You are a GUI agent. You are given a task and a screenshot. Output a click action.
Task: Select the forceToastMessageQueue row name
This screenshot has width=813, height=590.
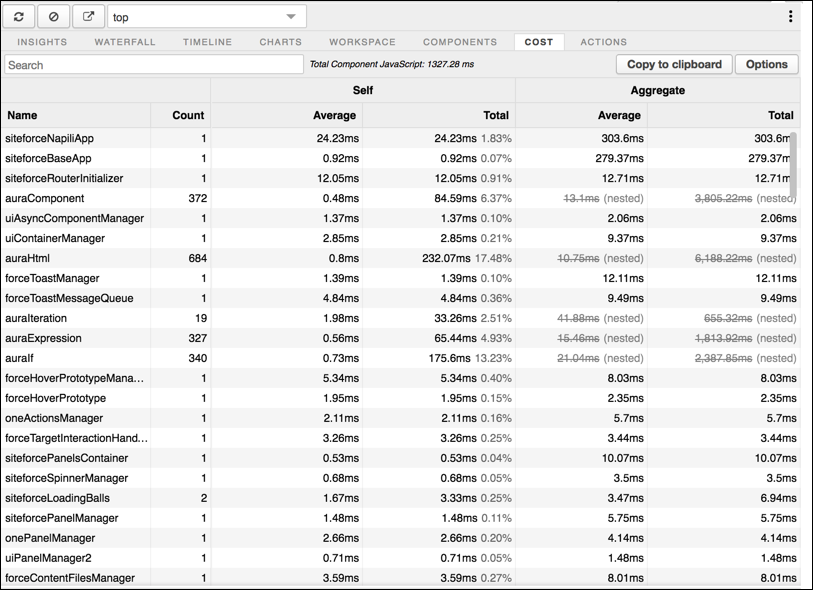pyautogui.click(x=69, y=298)
